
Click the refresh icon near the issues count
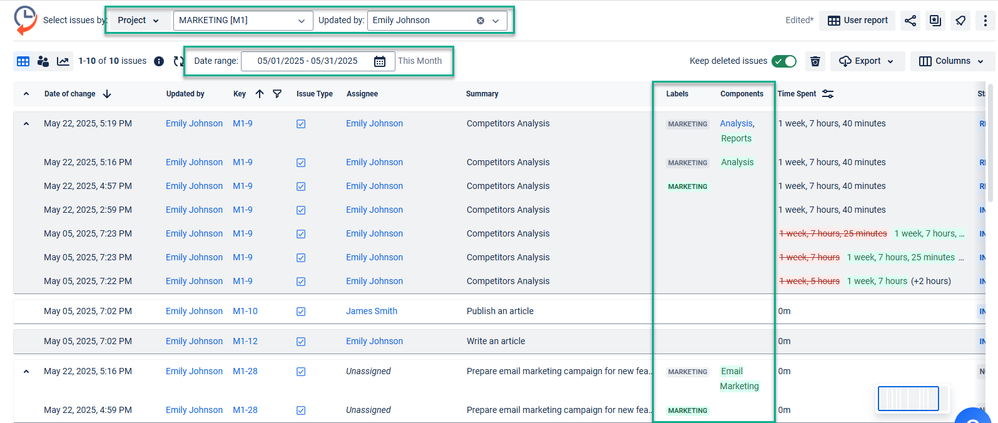(179, 61)
